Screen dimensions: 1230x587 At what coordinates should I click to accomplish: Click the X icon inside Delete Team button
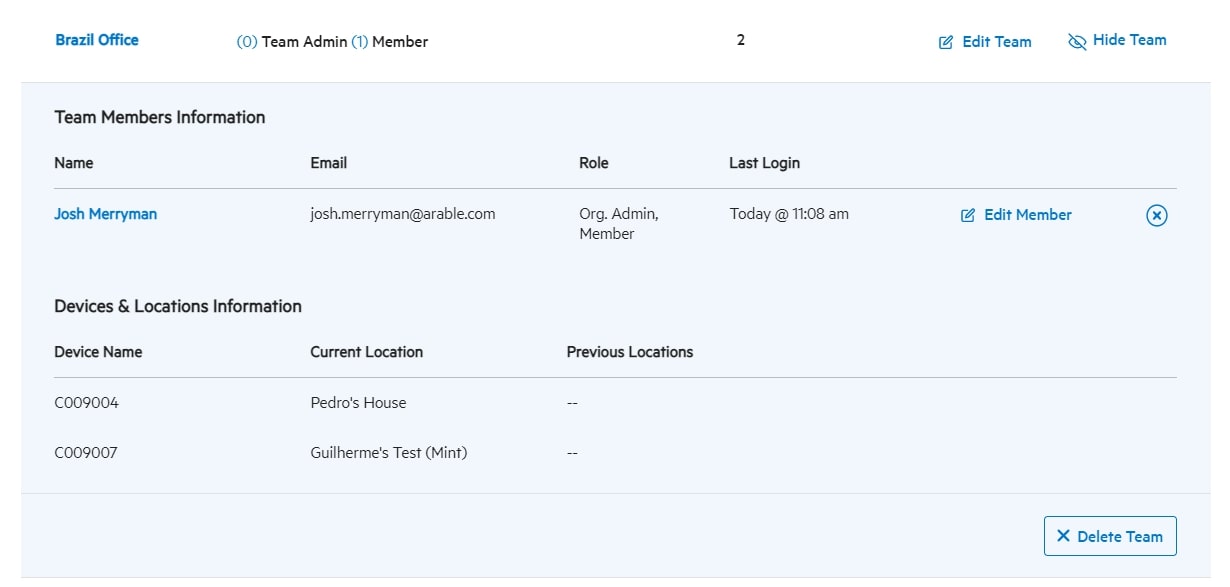pyautogui.click(x=1063, y=536)
